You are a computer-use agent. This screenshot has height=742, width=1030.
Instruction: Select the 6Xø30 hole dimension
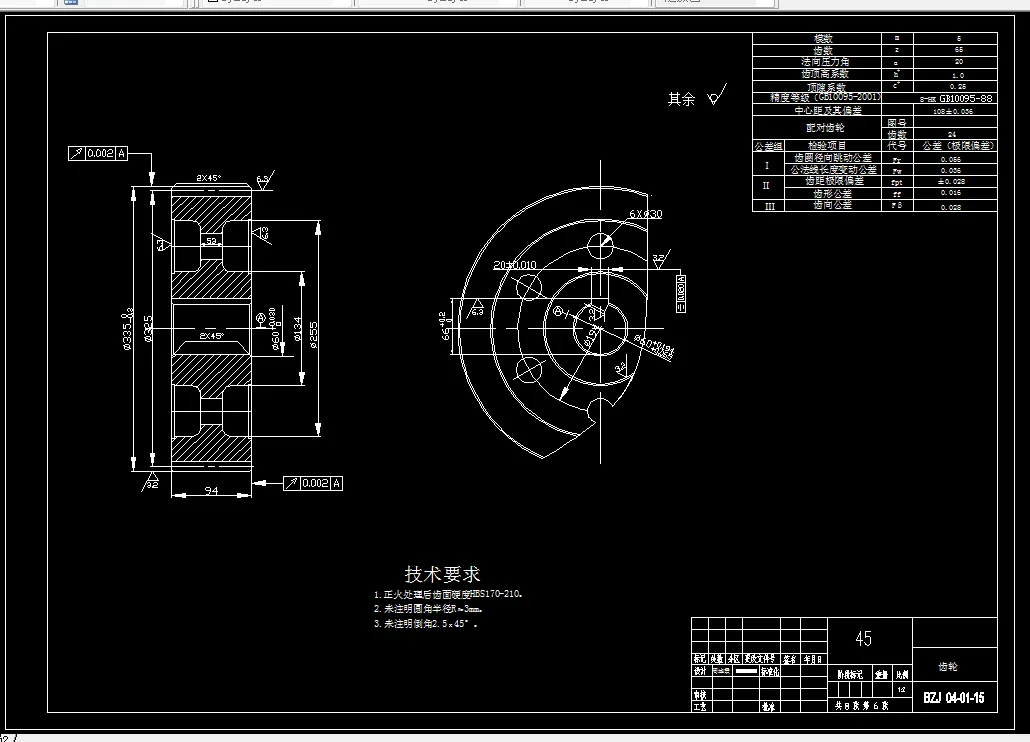646,214
